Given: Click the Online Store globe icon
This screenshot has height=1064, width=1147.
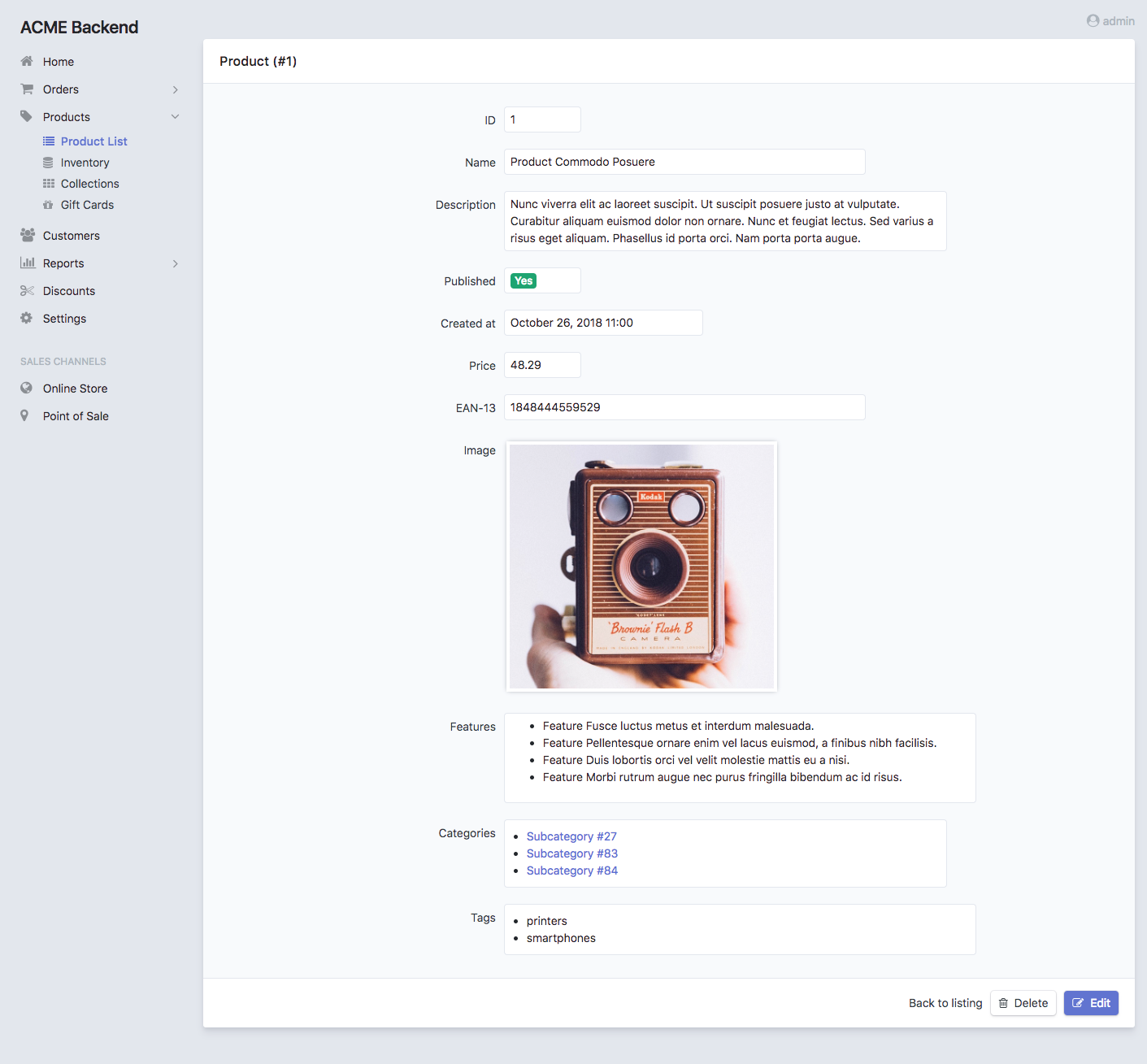Looking at the screenshot, I should (27, 388).
